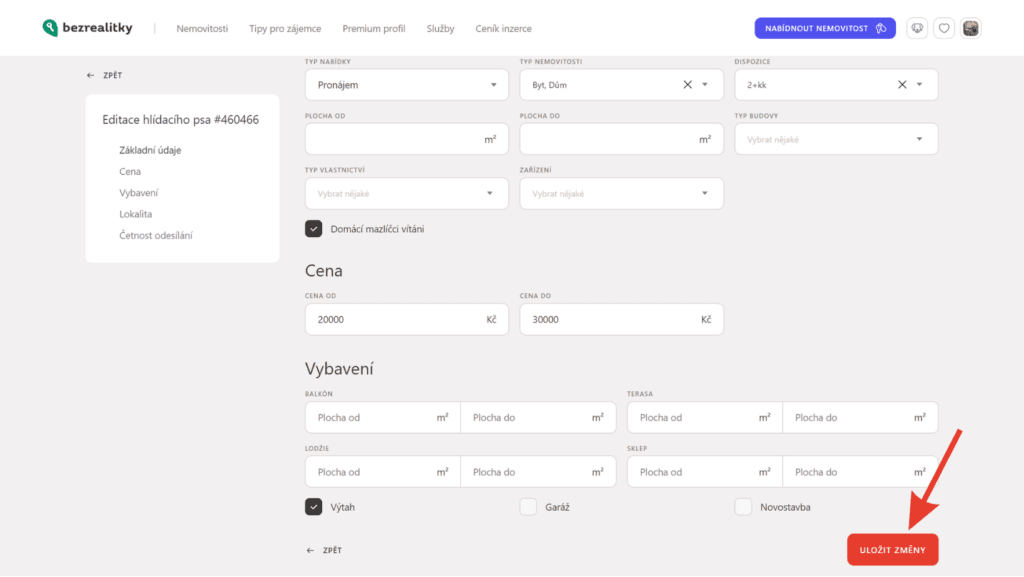This screenshot has width=1024, height=577.
Task: Uncheck the Výtah checkbox
Action: coord(314,507)
